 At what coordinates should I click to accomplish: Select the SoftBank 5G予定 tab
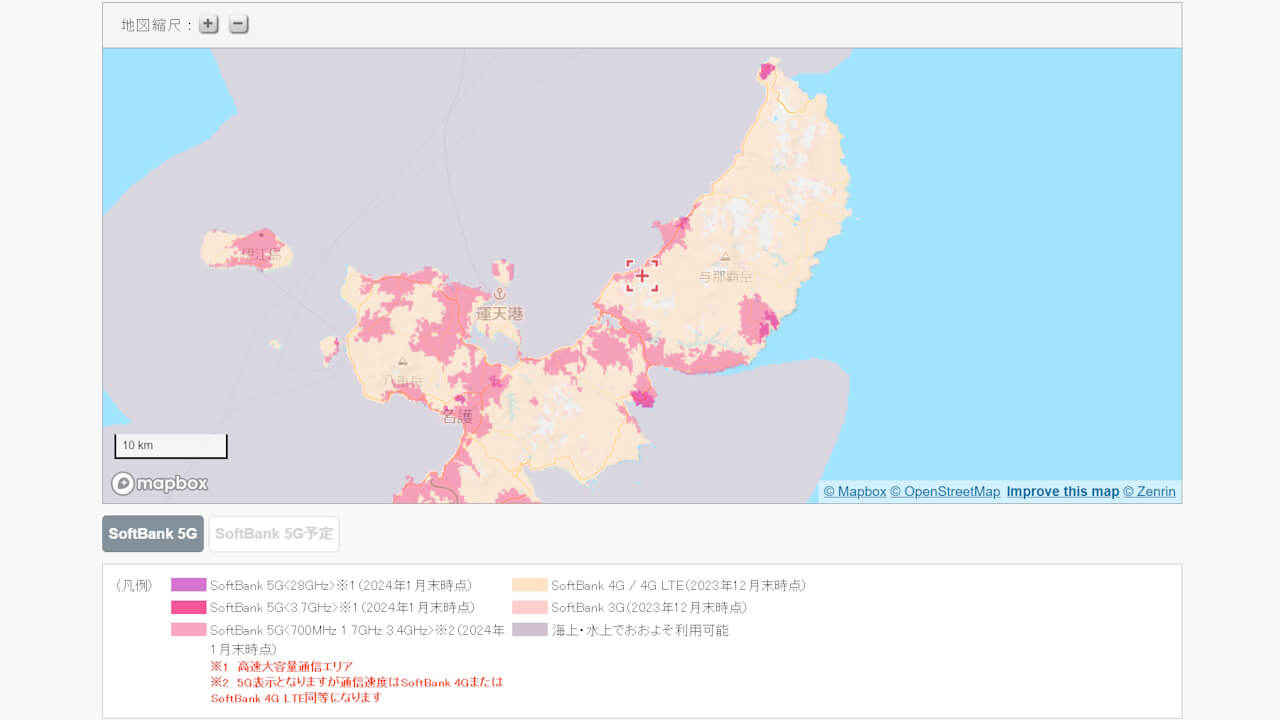[x=274, y=534]
